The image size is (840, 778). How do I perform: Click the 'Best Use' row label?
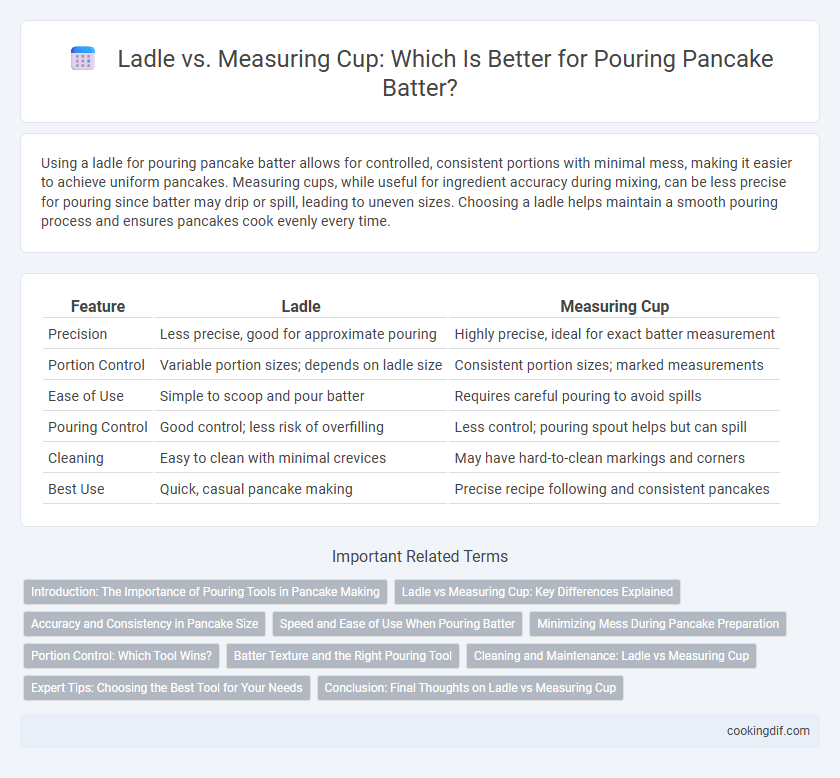pyautogui.click(x=76, y=489)
